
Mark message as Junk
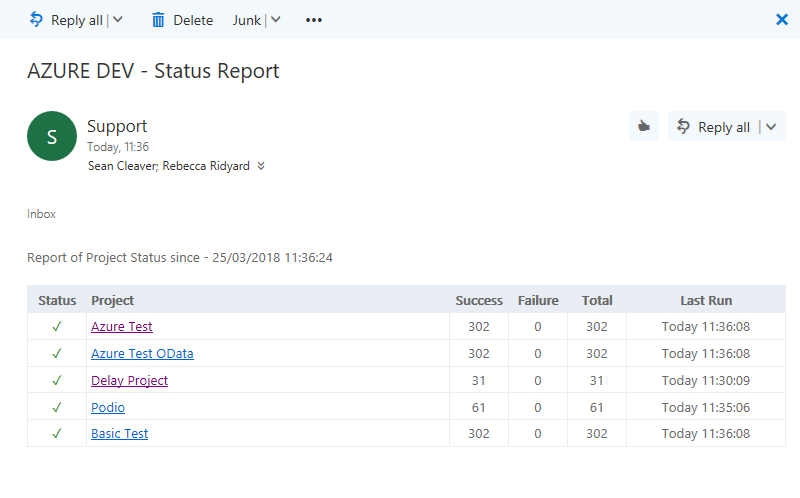246,20
